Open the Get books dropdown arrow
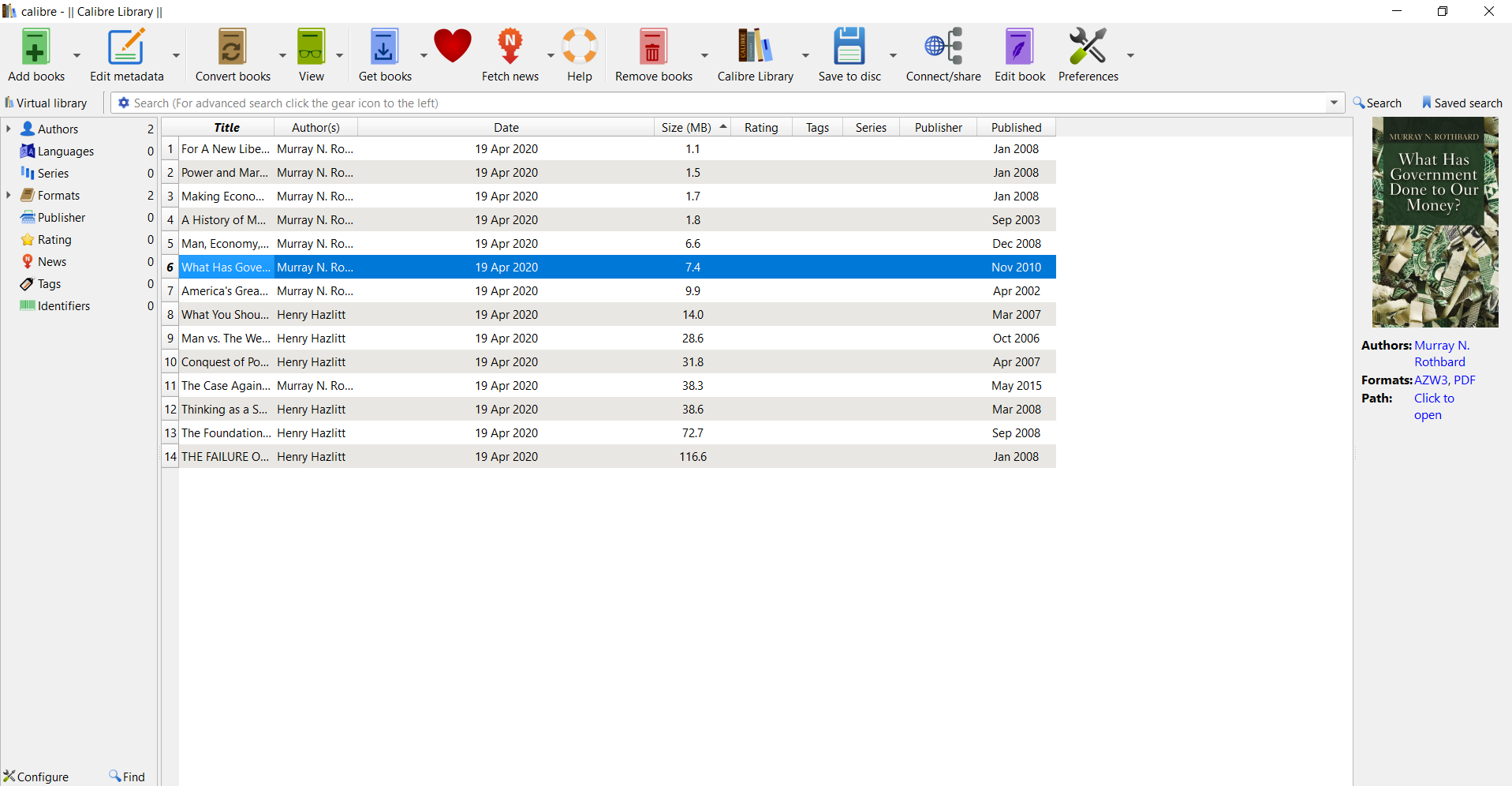 424,55
